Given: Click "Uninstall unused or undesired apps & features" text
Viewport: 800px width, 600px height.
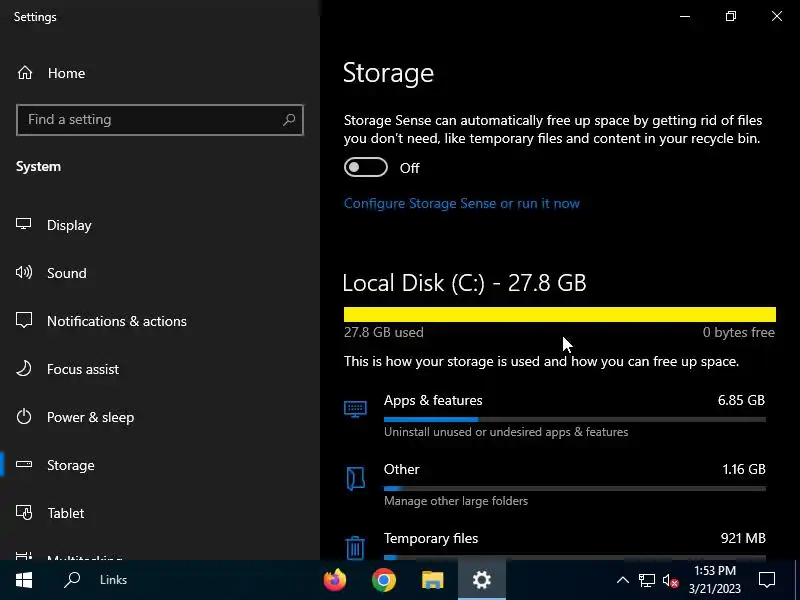Looking at the screenshot, I should (506, 432).
